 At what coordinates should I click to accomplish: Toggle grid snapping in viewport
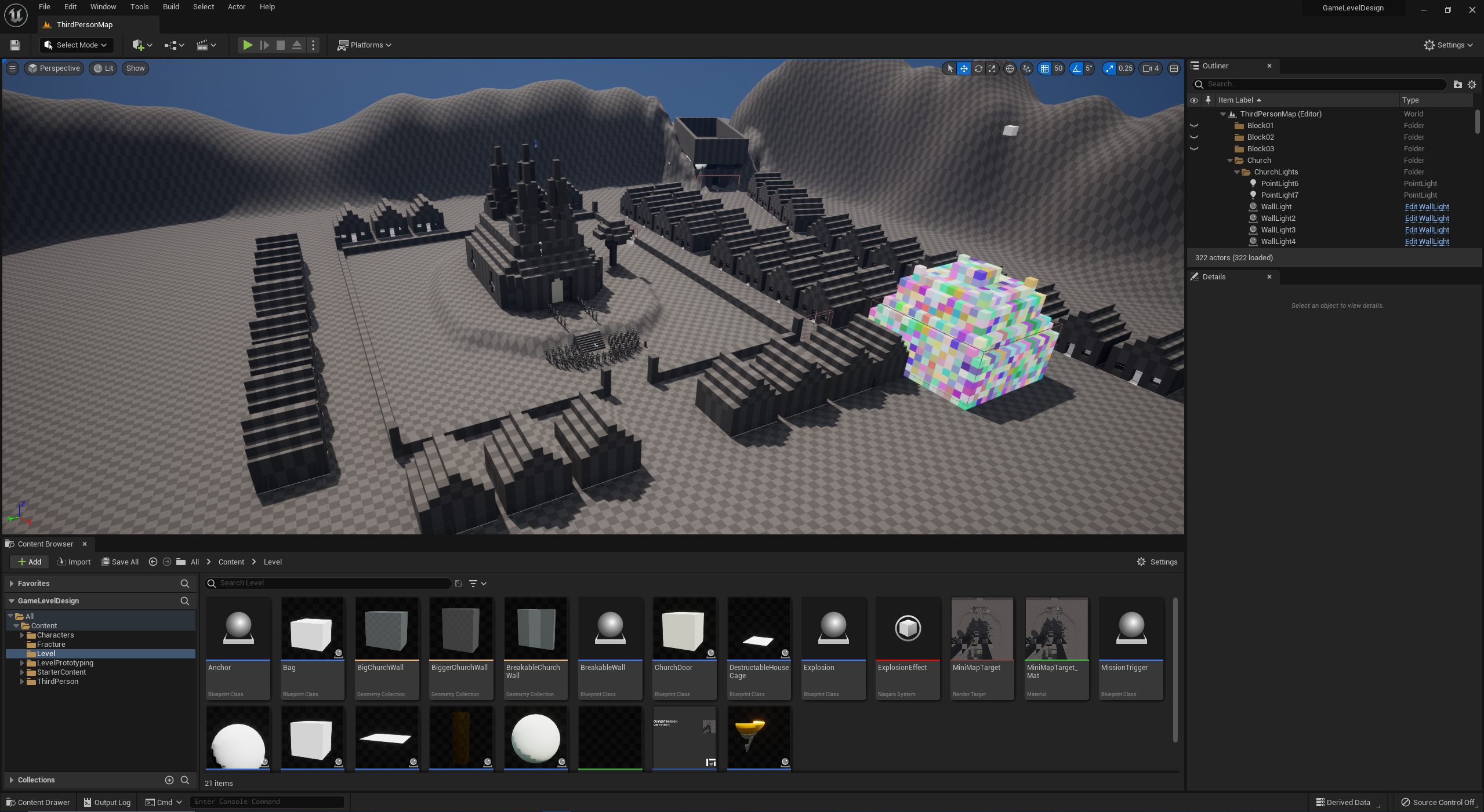tap(1044, 68)
